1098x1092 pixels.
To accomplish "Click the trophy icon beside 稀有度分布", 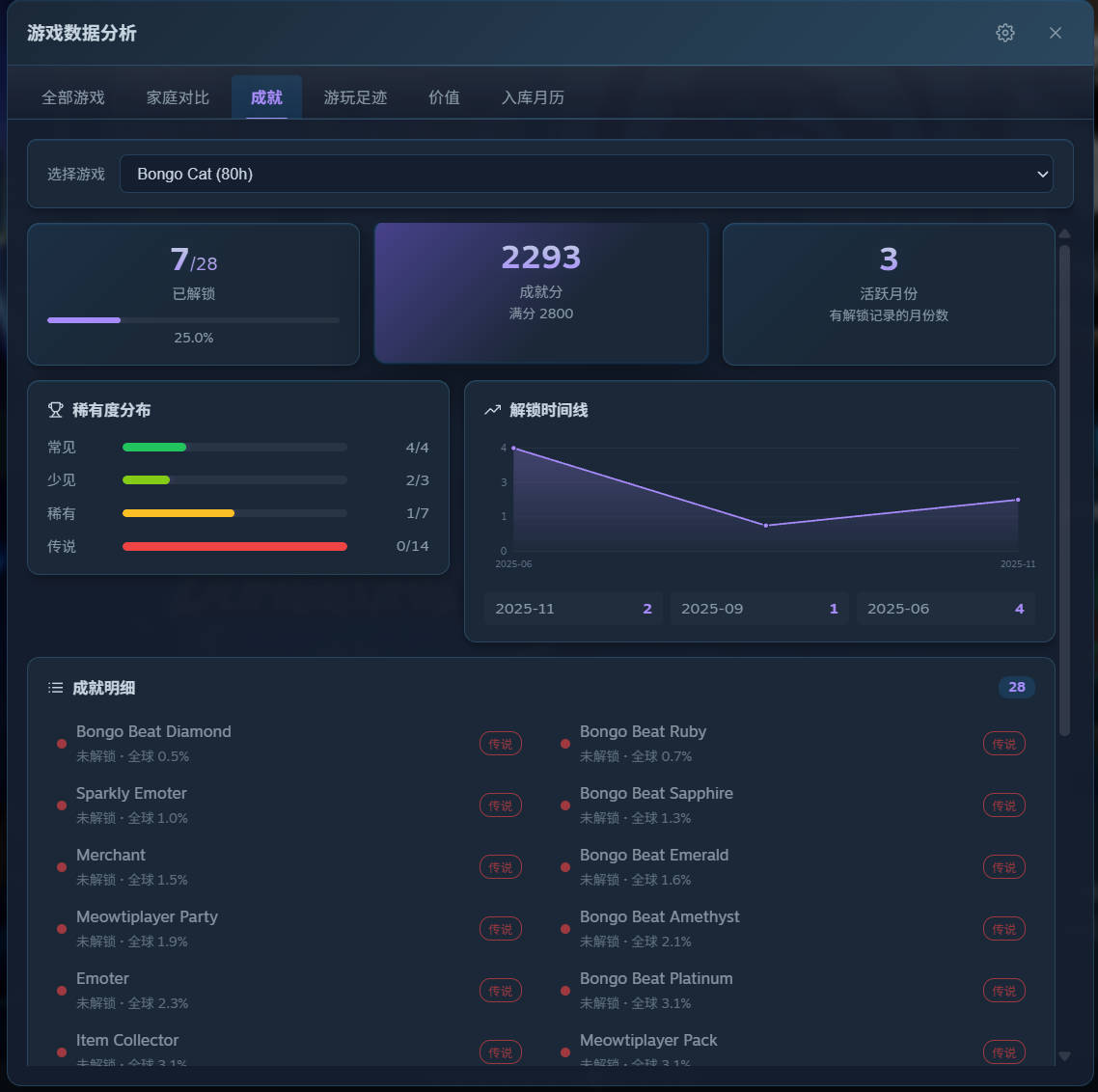I will coord(55,410).
